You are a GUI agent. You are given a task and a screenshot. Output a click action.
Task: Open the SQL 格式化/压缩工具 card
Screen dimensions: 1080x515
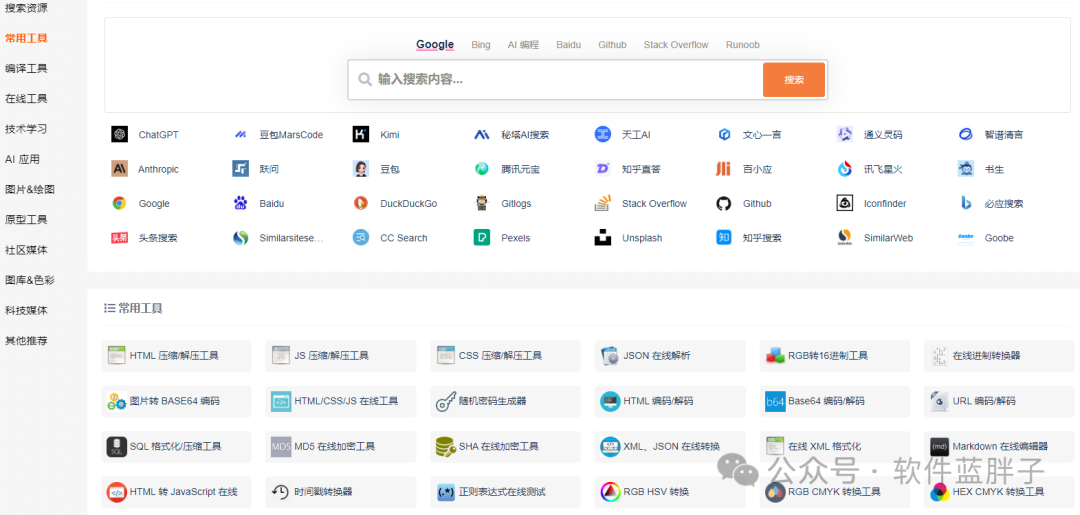coord(176,447)
